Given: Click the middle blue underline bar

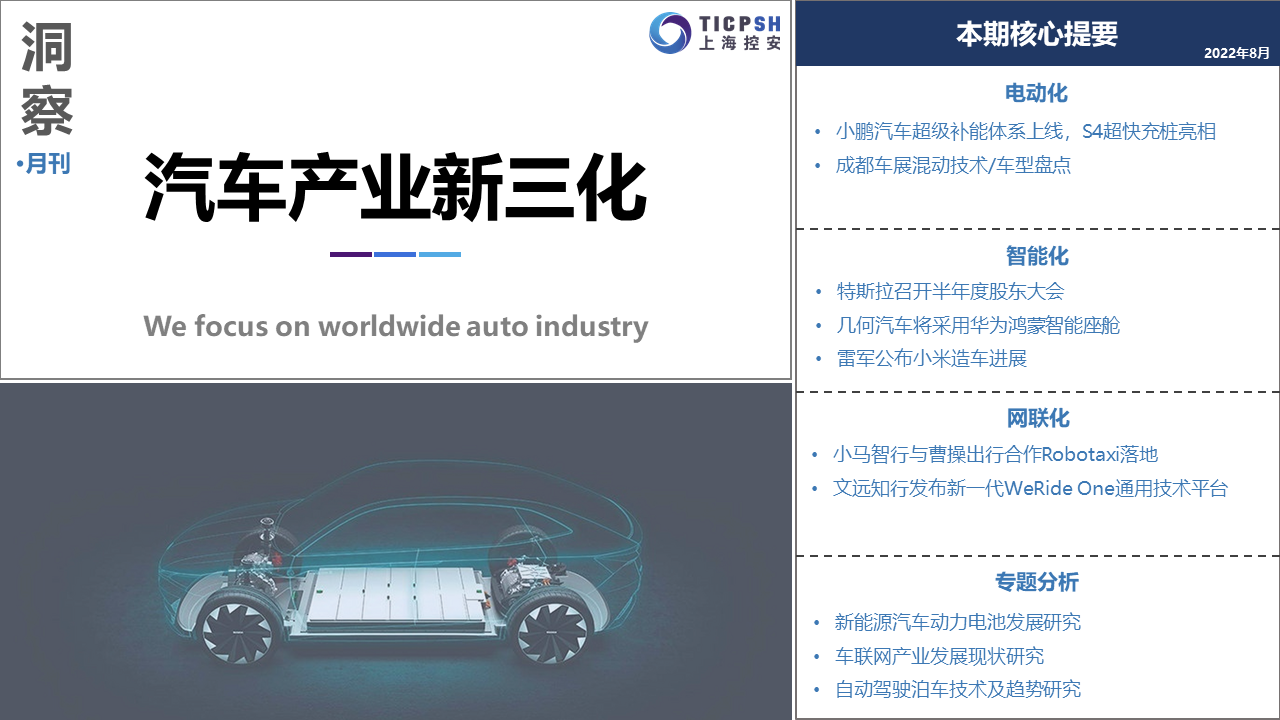Looking at the screenshot, I should point(395,254).
